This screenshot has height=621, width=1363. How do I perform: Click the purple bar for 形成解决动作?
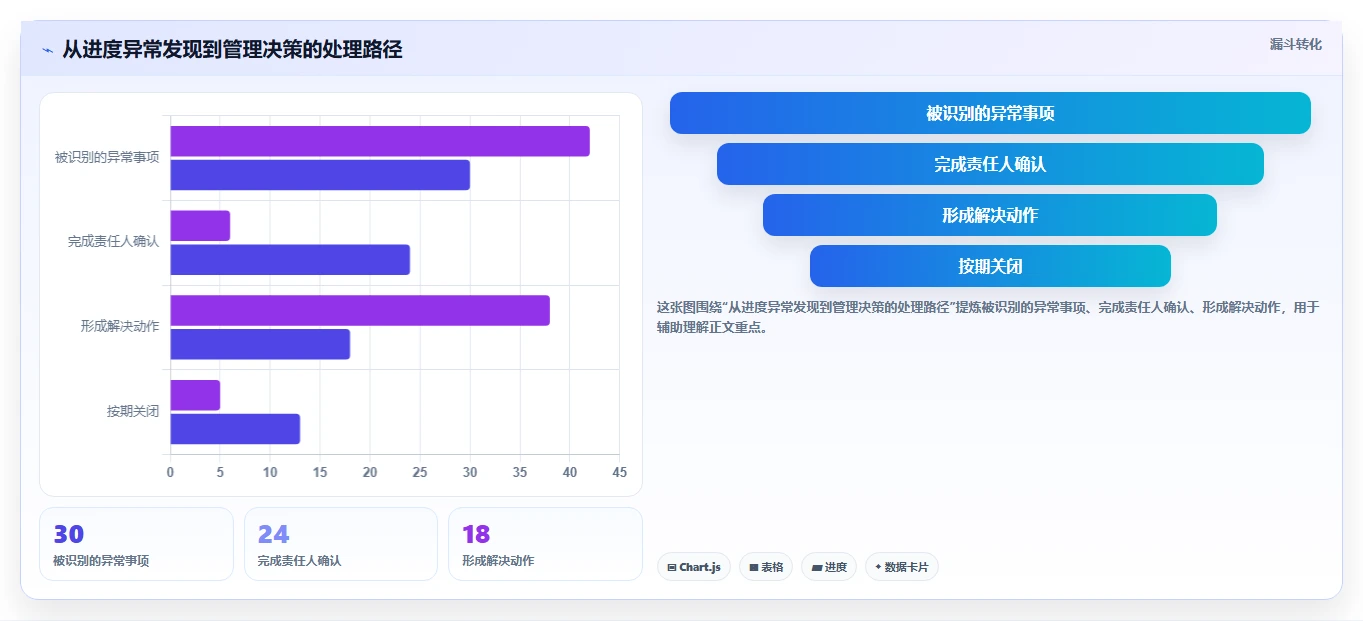tap(360, 310)
